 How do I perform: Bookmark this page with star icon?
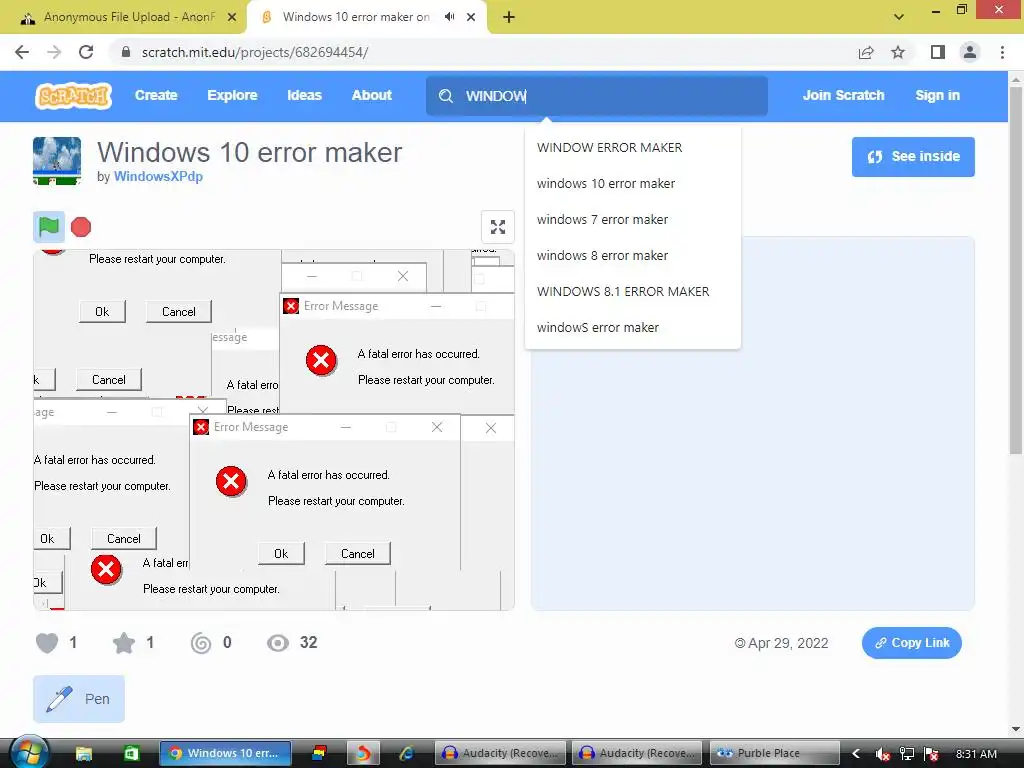[x=898, y=52]
